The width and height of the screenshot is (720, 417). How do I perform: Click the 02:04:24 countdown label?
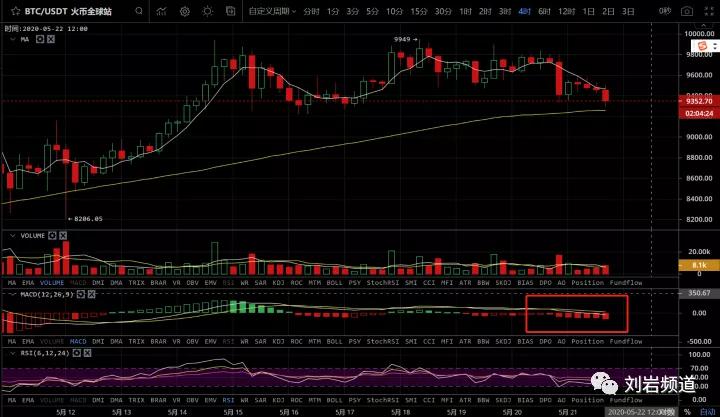pyautogui.click(x=699, y=113)
